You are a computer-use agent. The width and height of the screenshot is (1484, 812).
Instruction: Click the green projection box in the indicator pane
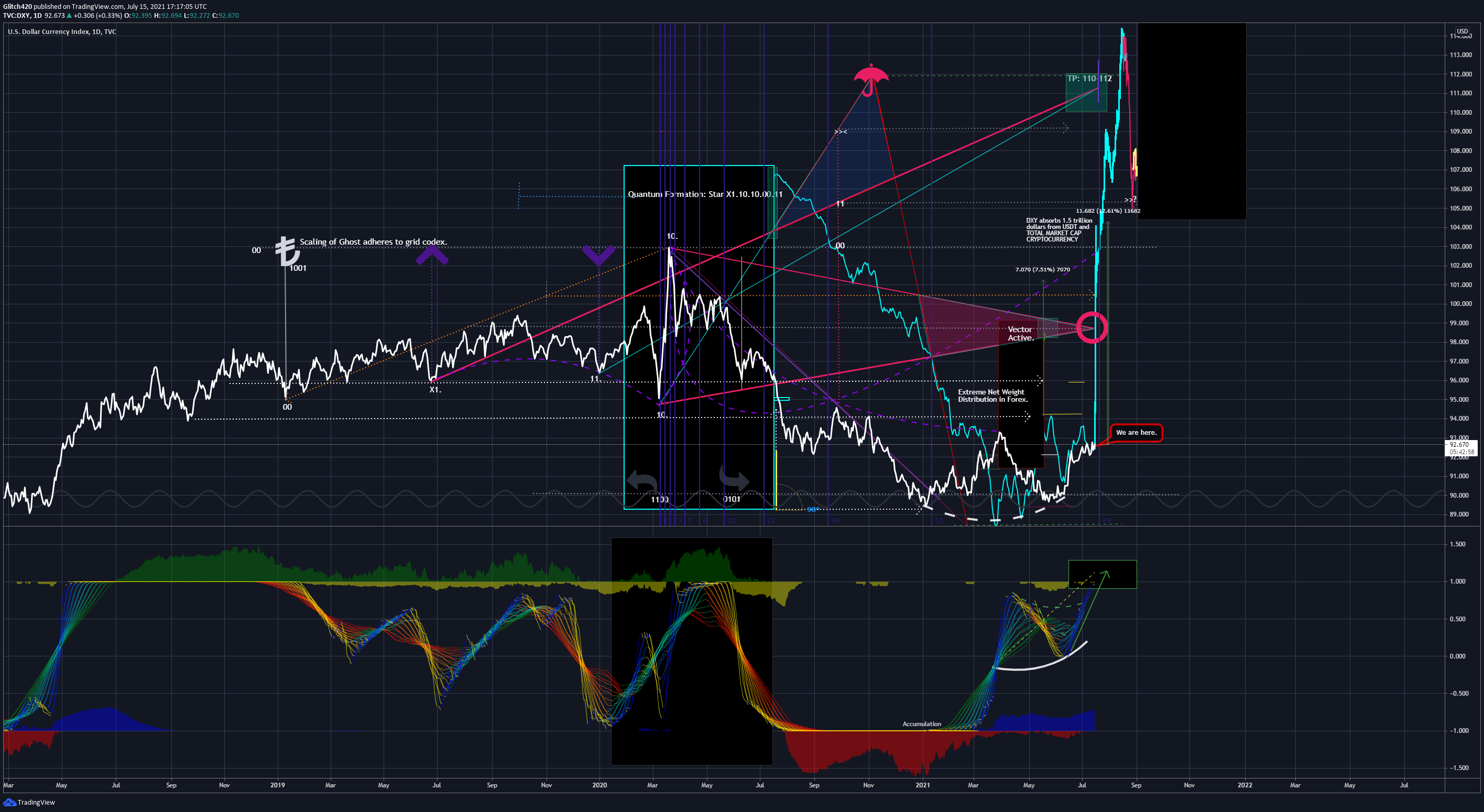(x=1103, y=574)
